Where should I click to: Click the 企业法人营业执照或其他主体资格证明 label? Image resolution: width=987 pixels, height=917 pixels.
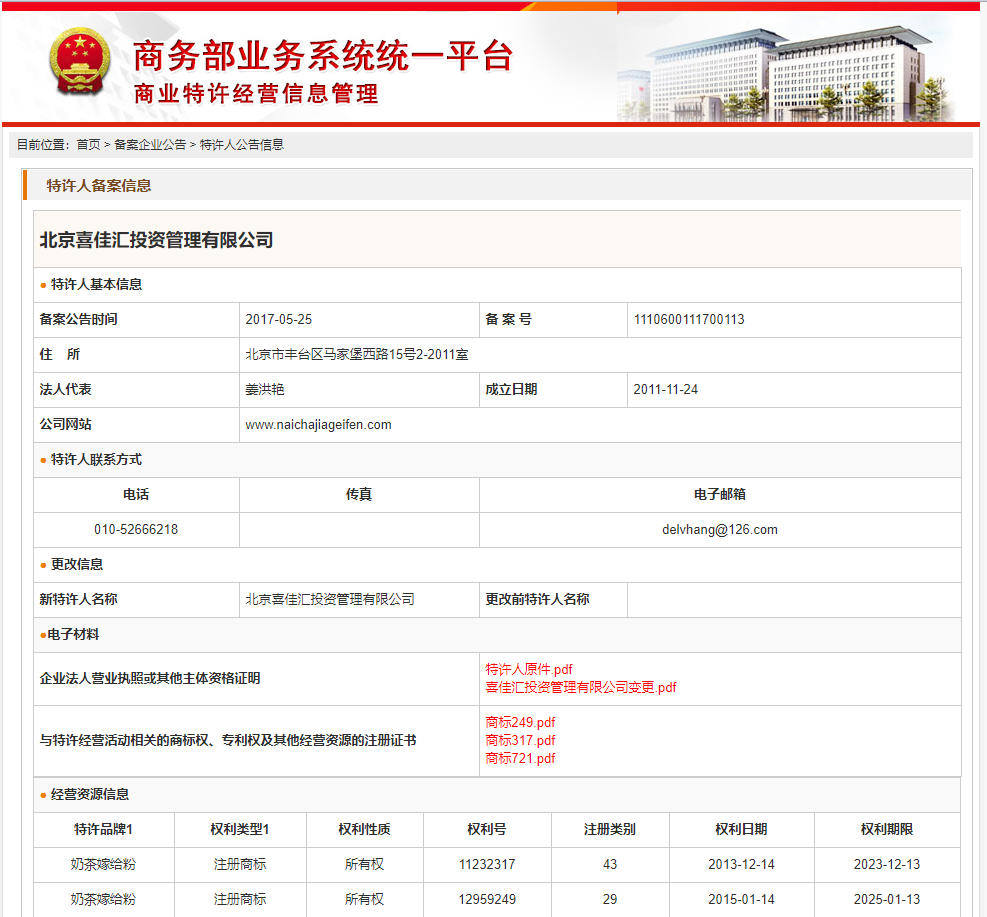pos(150,678)
